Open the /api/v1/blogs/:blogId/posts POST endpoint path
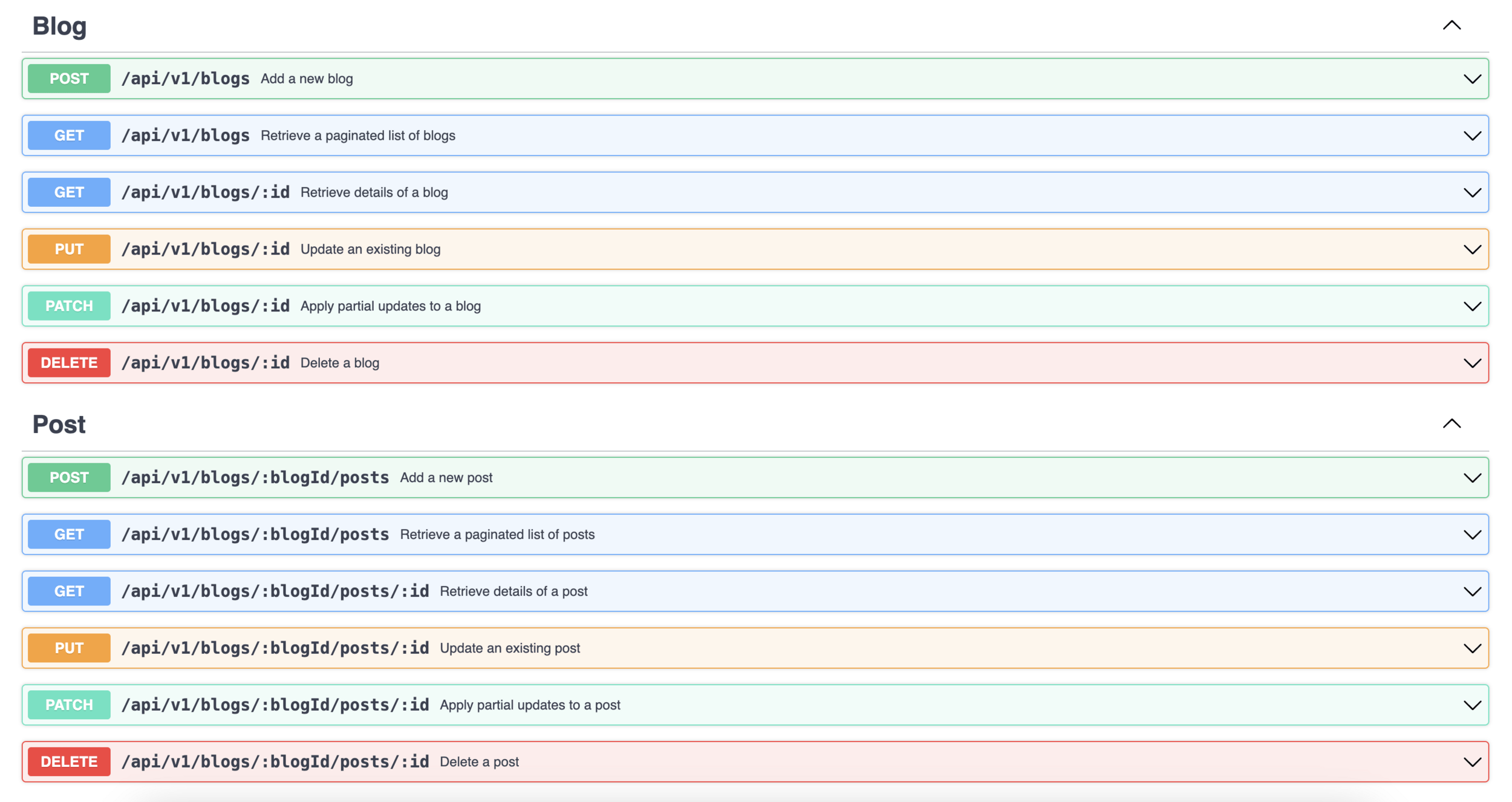The image size is (1512, 802). point(255,477)
